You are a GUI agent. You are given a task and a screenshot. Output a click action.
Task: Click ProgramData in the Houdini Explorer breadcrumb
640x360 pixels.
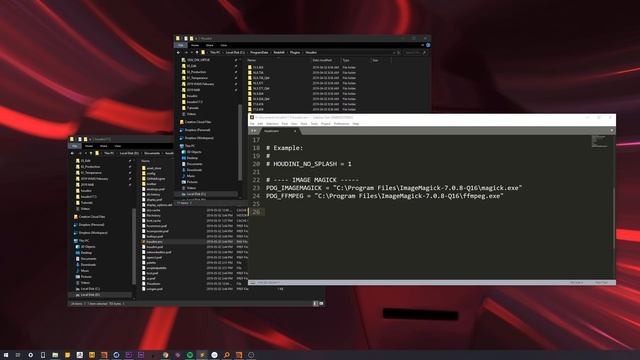click(259, 53)
